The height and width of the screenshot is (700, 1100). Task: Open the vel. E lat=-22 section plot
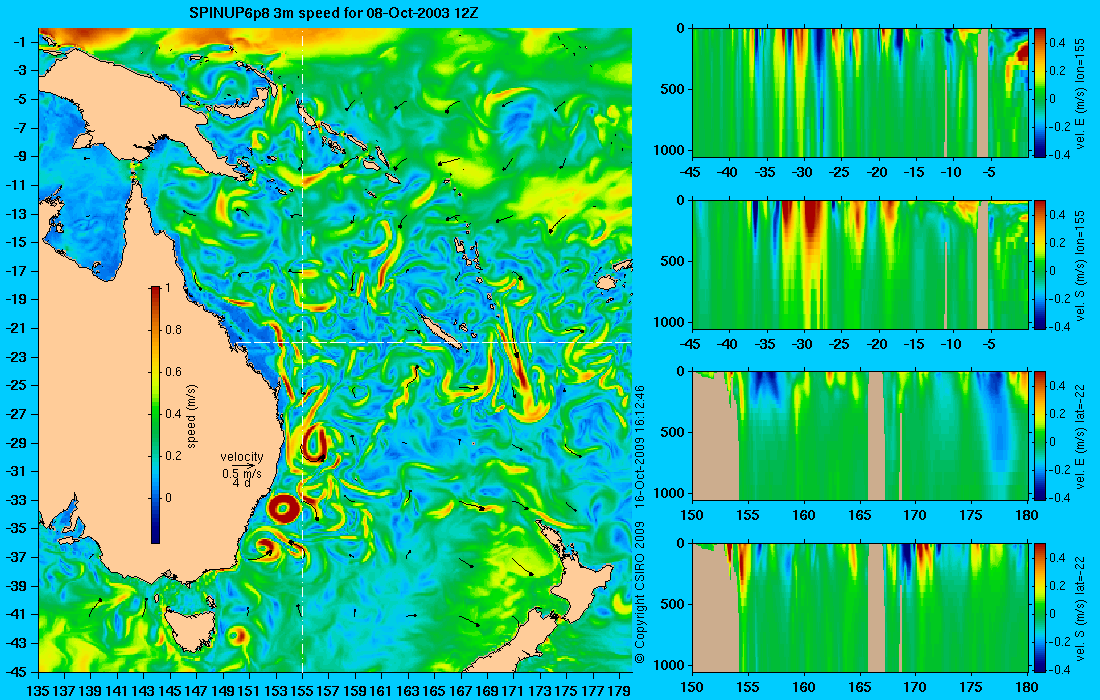pos(859,436)
